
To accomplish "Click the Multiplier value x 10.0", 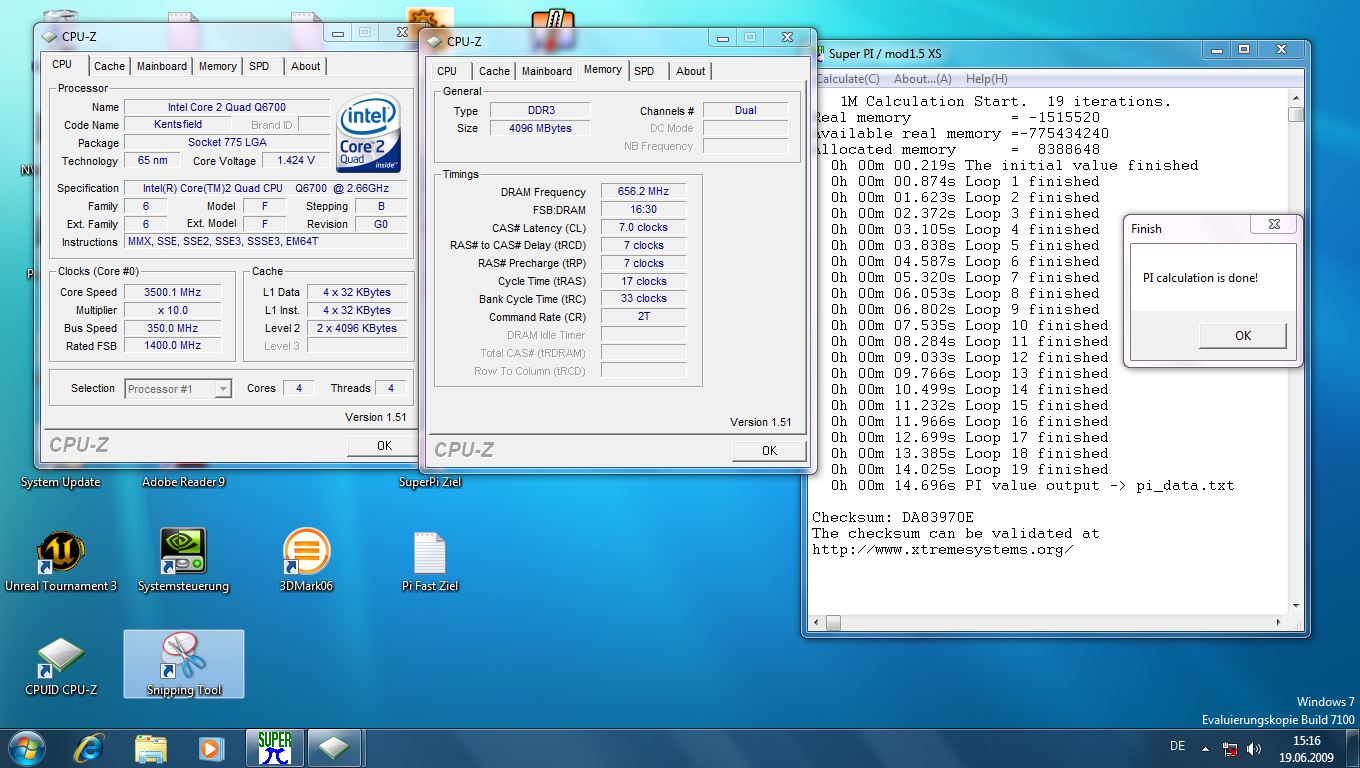I will tap(172, 310).
